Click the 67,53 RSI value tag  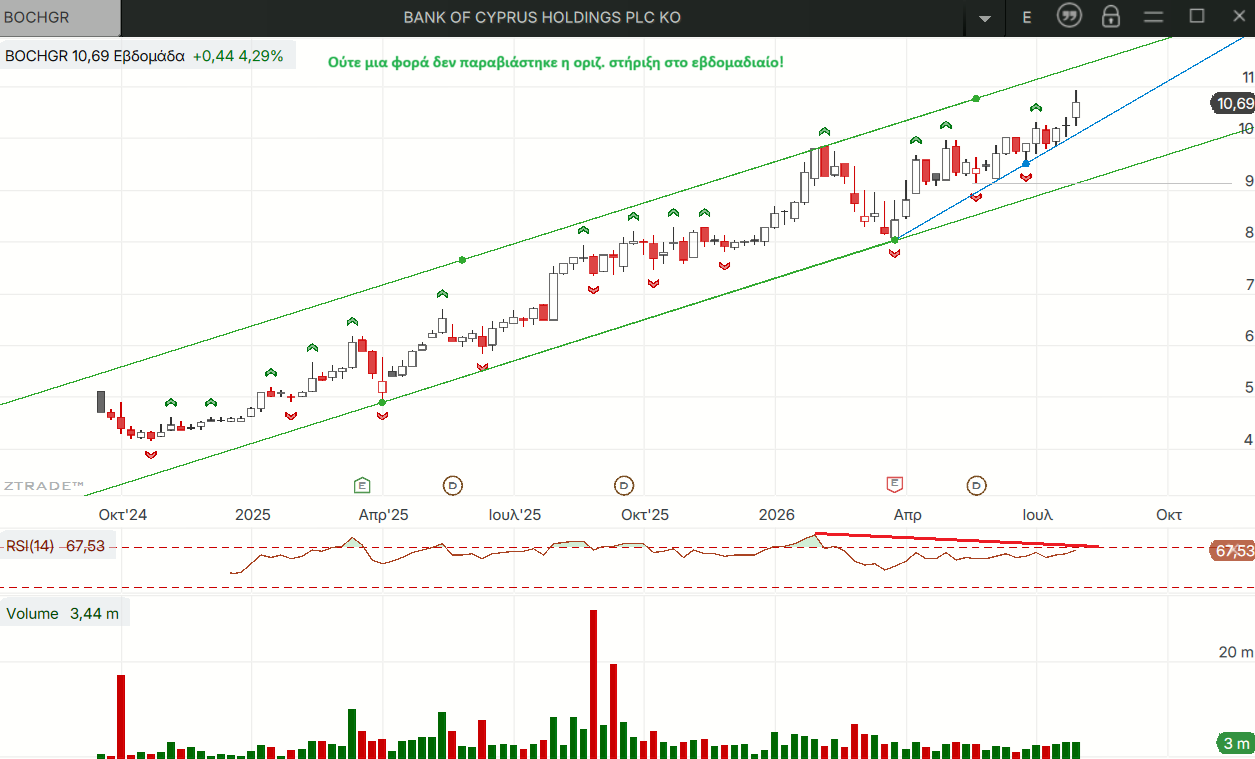(x=1232, y=551)
